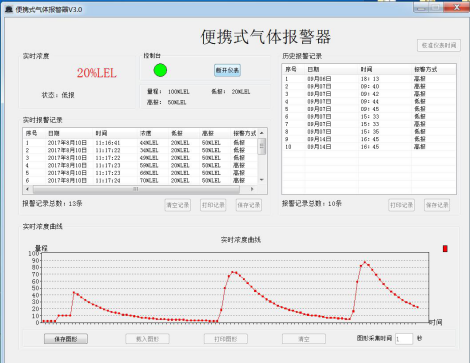The height and width of the screenshot is (364, 470).
Task: Click the realtime table's horizontal scrollbar thumb
Action: tap(136, 189)
